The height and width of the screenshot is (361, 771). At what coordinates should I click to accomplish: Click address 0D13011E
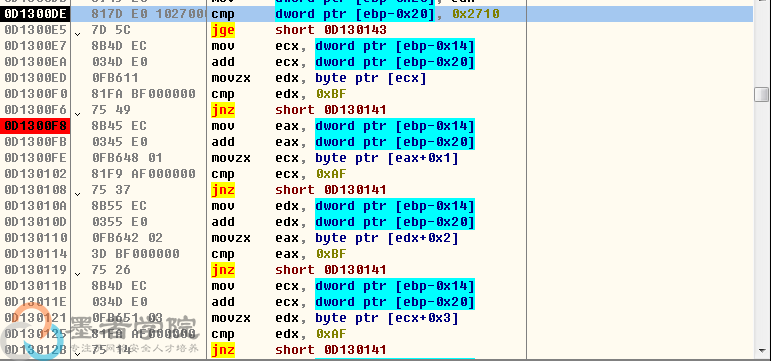pos(35,302)
